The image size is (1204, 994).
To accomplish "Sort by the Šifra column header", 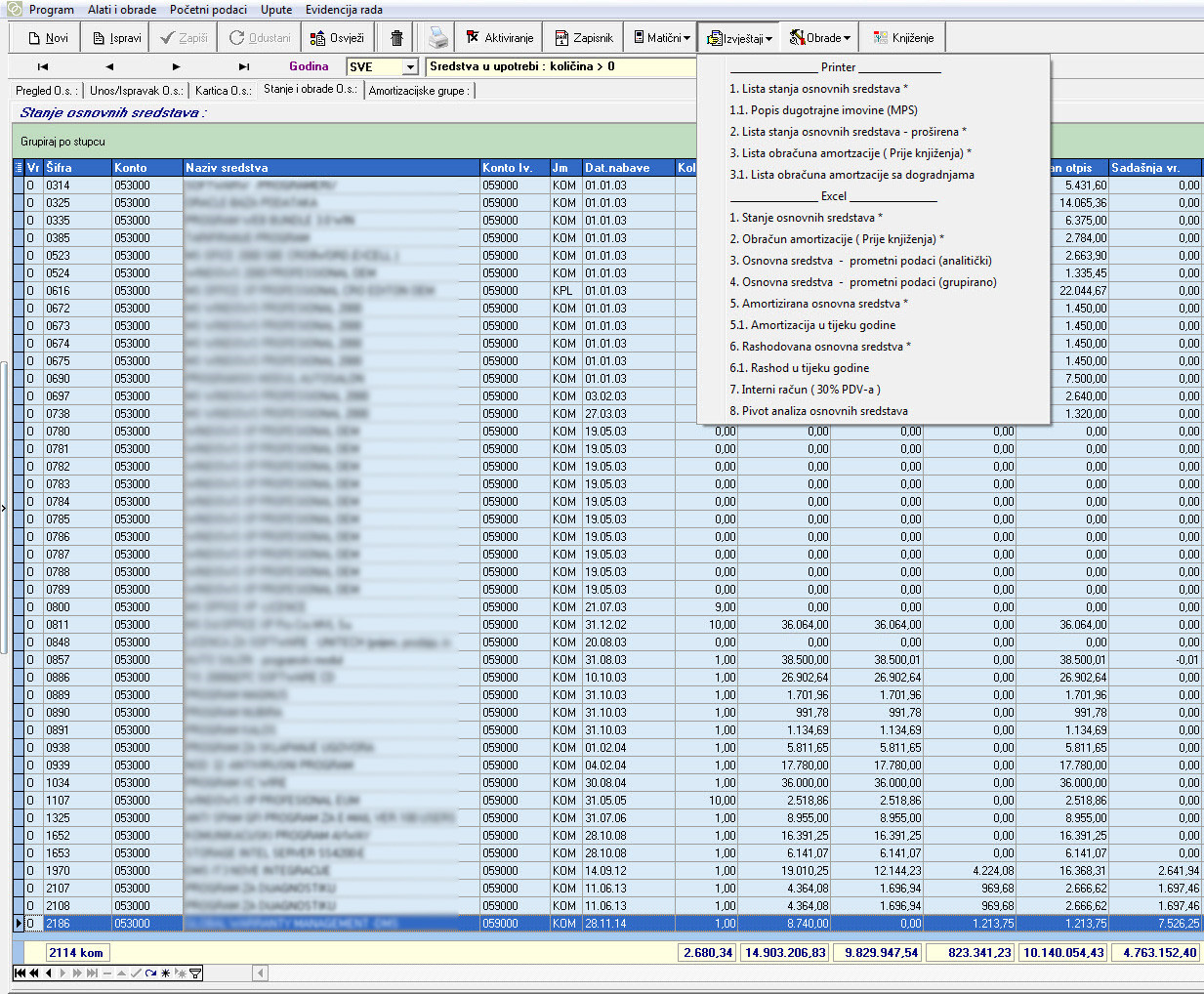I will [x=77, y=168].
